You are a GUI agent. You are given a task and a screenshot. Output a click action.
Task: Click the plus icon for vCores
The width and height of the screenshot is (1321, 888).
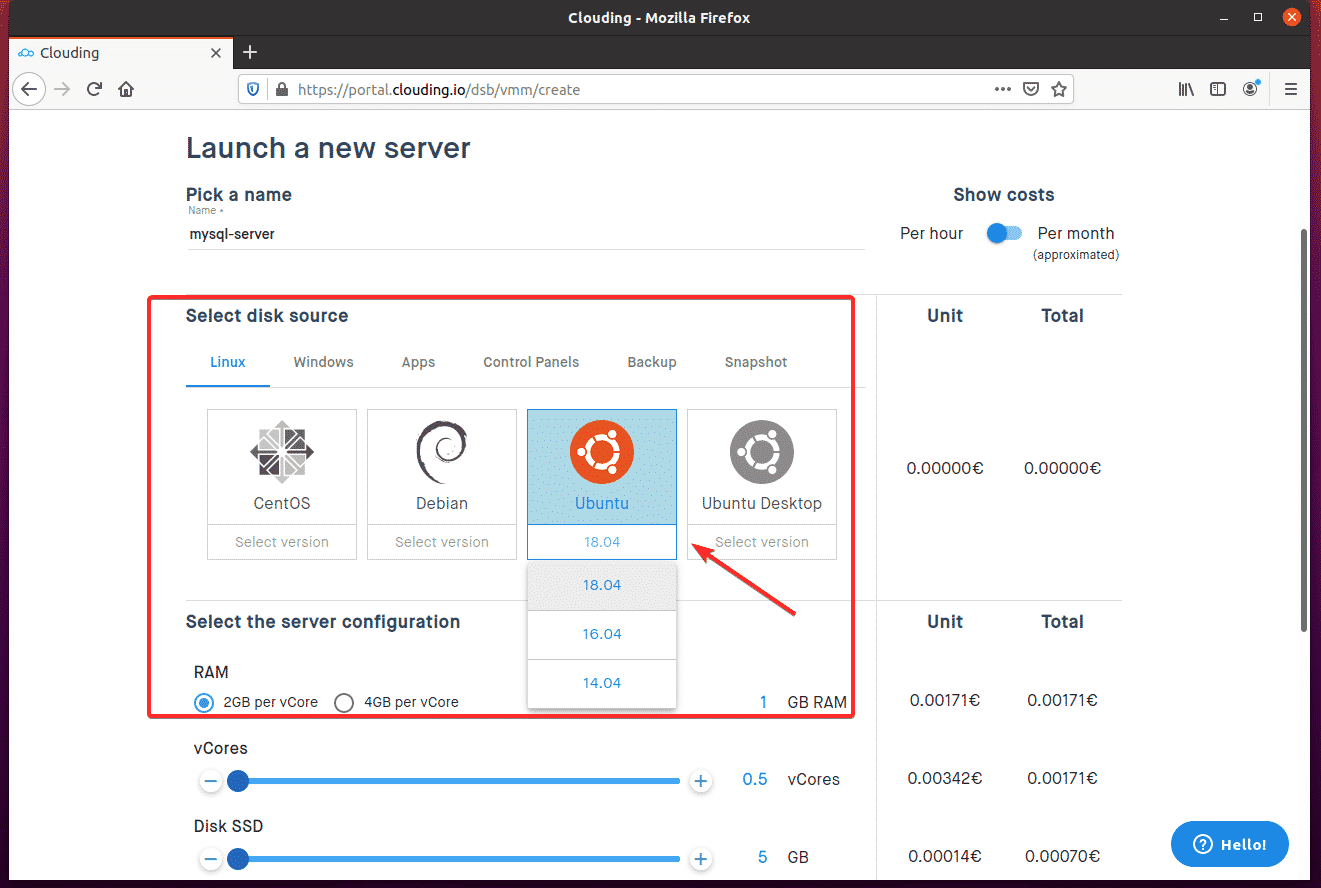click(701, 781)
